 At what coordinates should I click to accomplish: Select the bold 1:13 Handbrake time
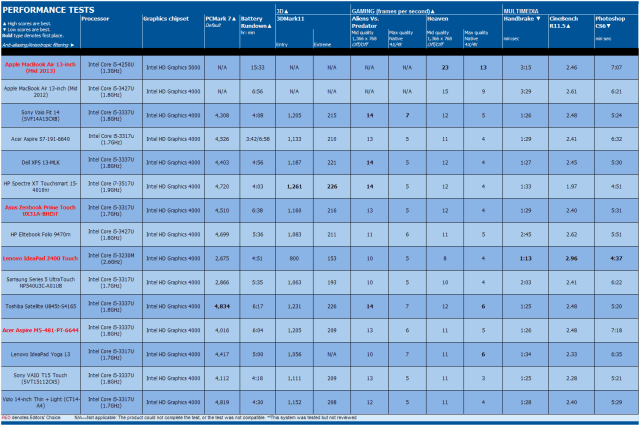[x=526, y=258]
